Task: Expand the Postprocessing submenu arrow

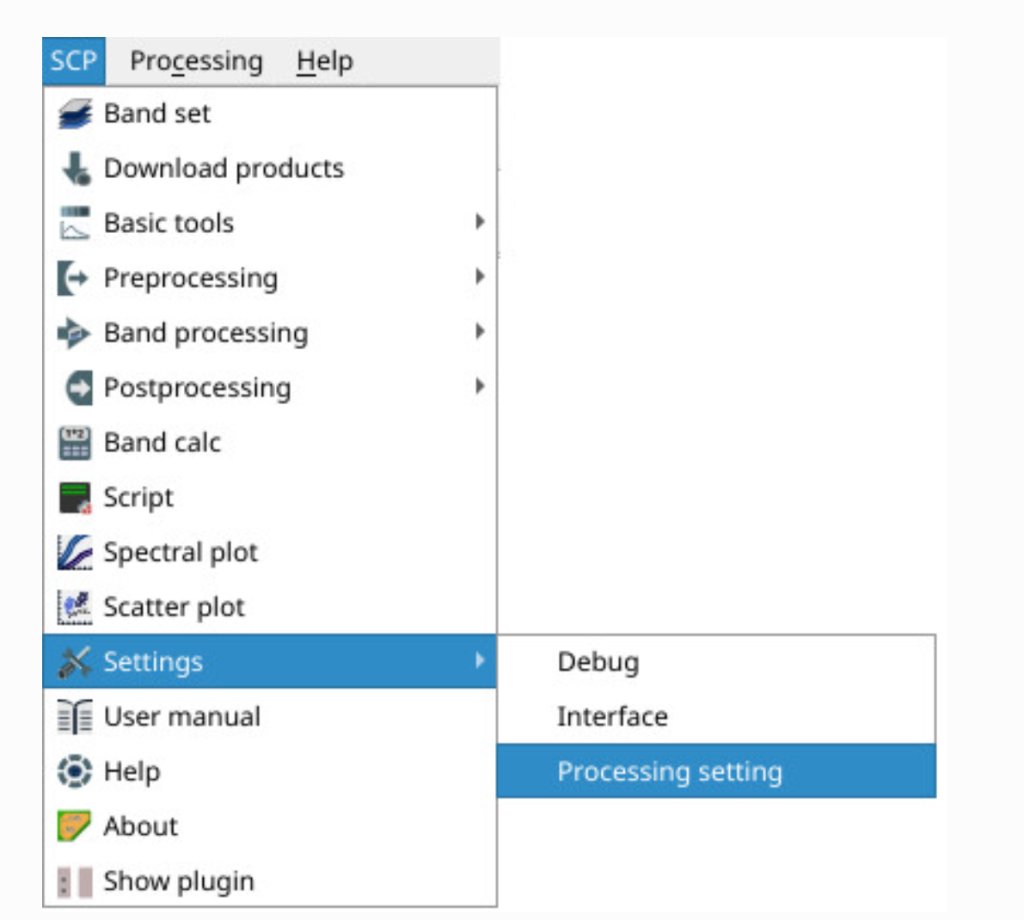Action: point(480,387)
